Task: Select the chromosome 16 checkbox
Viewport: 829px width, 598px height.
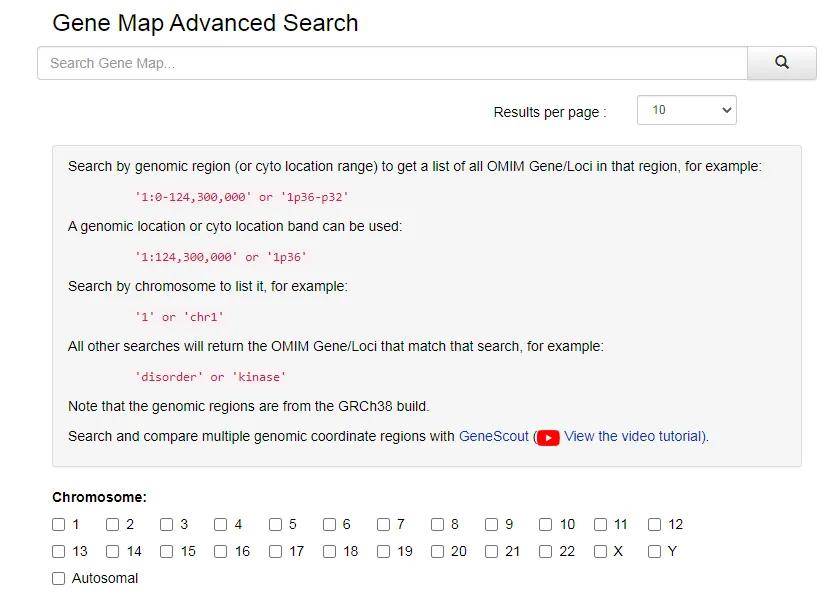Action: click(221, 551)
